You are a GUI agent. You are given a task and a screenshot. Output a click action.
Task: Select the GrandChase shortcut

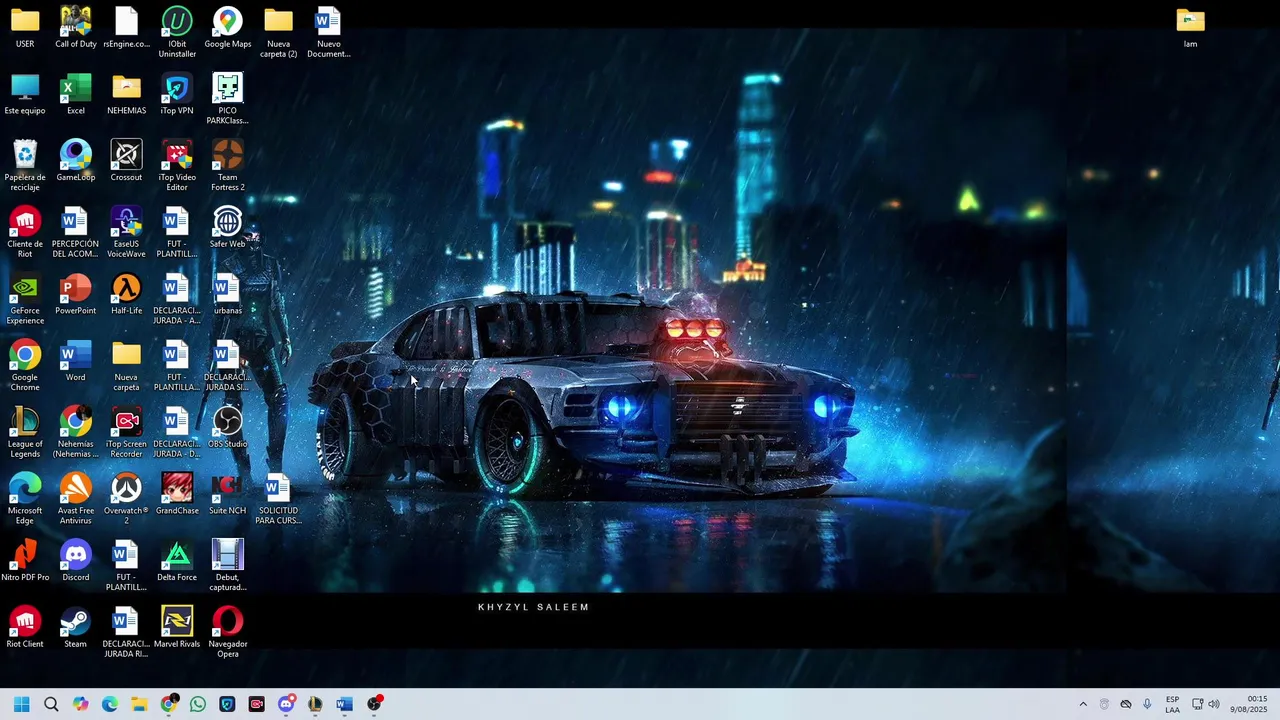177,494
